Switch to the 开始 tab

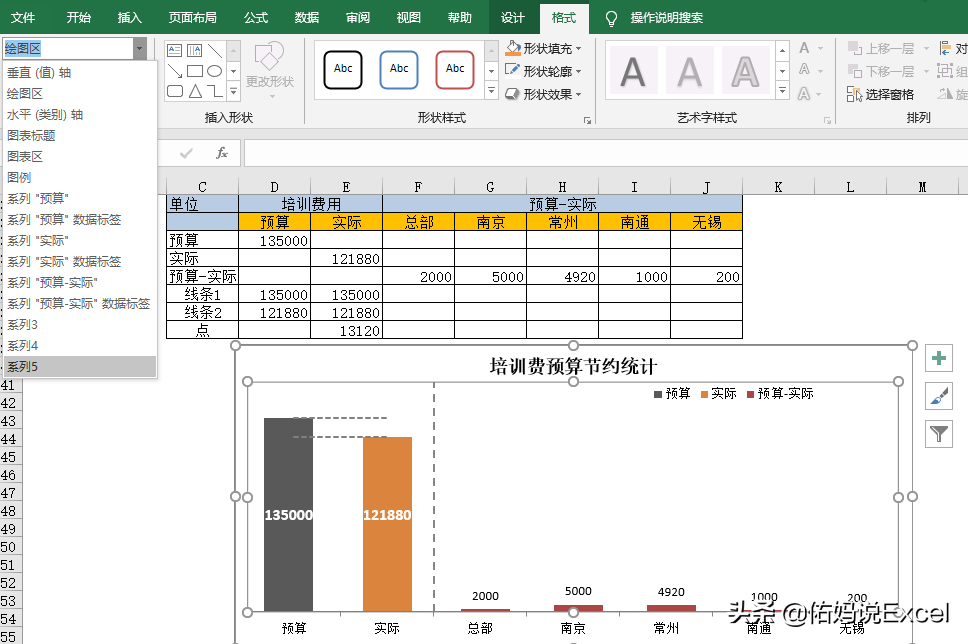[78, 17]
